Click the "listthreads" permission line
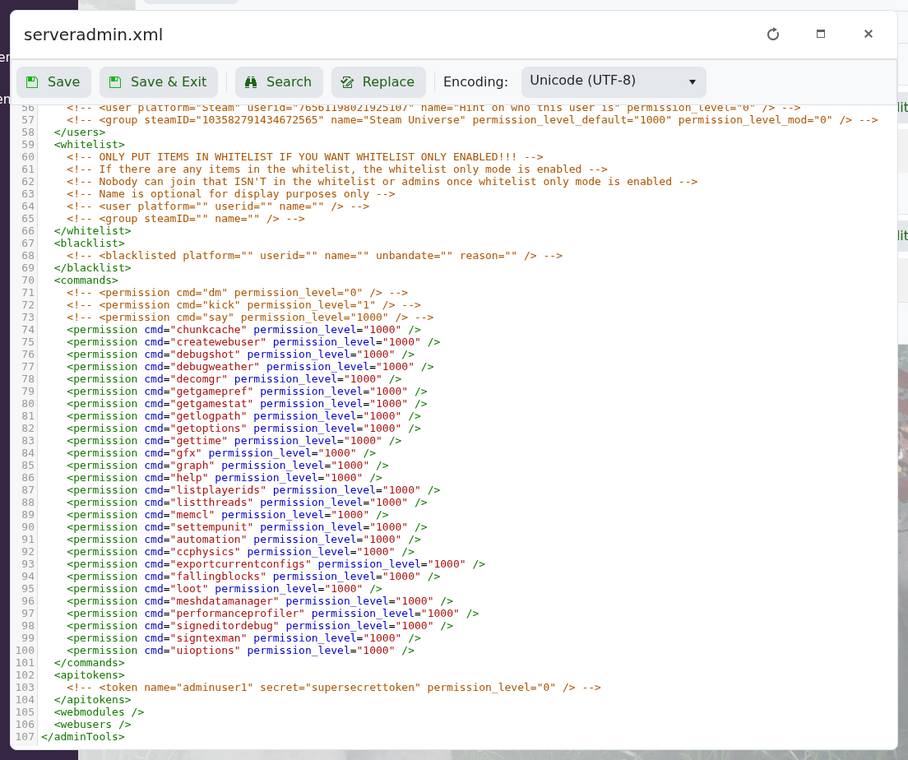Viewport: 908px width, 760px height. [247, 503]
